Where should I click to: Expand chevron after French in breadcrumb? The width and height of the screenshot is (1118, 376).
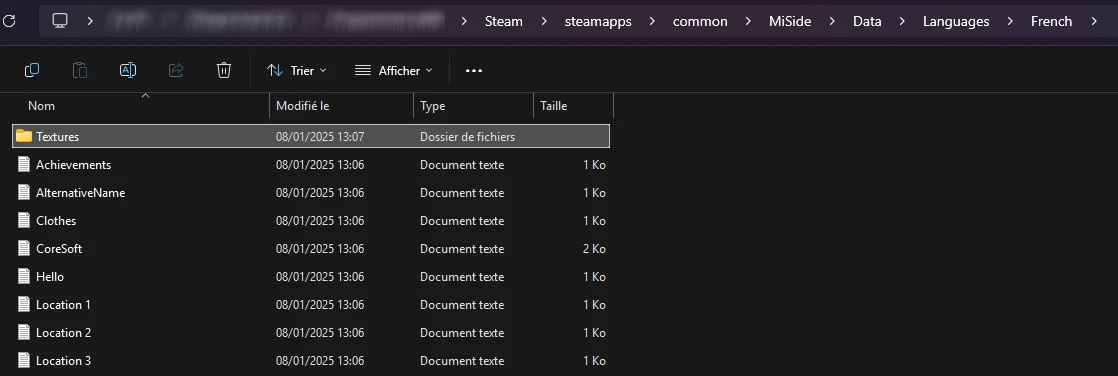1094,21
